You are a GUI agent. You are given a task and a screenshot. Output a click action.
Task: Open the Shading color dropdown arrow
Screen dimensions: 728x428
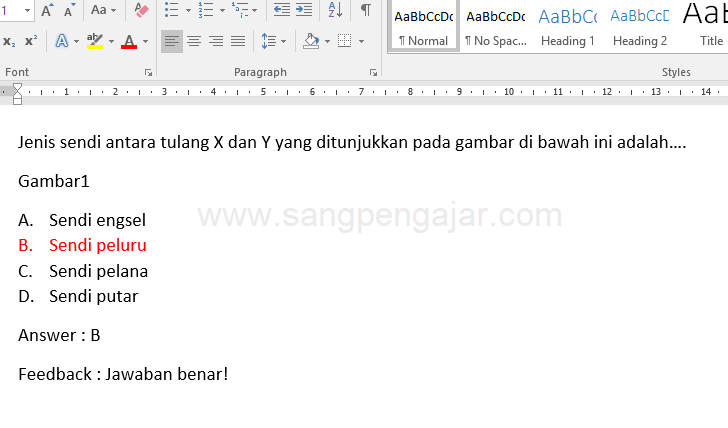coord(327,42)
